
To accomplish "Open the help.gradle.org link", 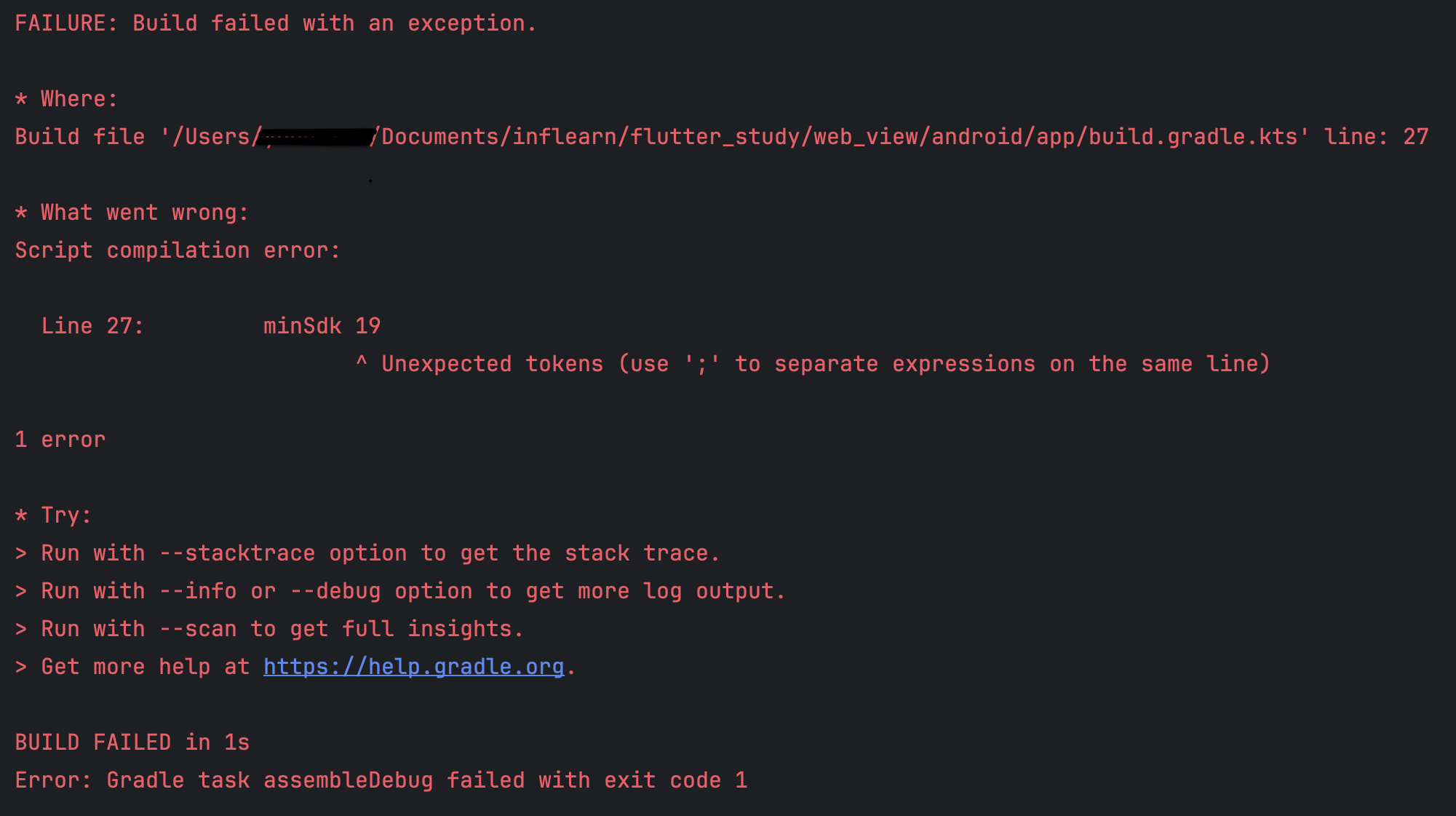I will (413, 667).
